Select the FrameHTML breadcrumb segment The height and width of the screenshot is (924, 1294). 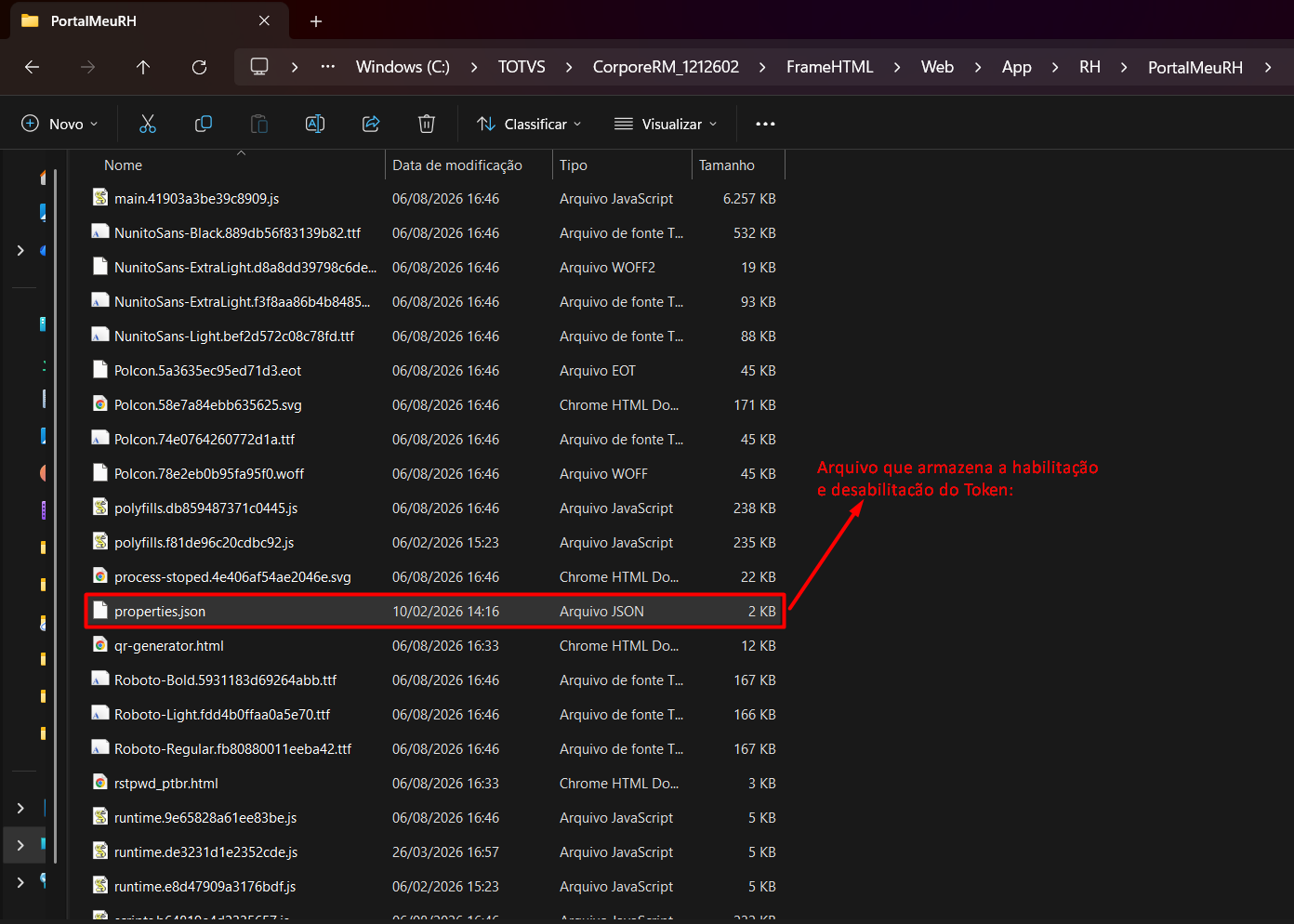coord(830,67)
